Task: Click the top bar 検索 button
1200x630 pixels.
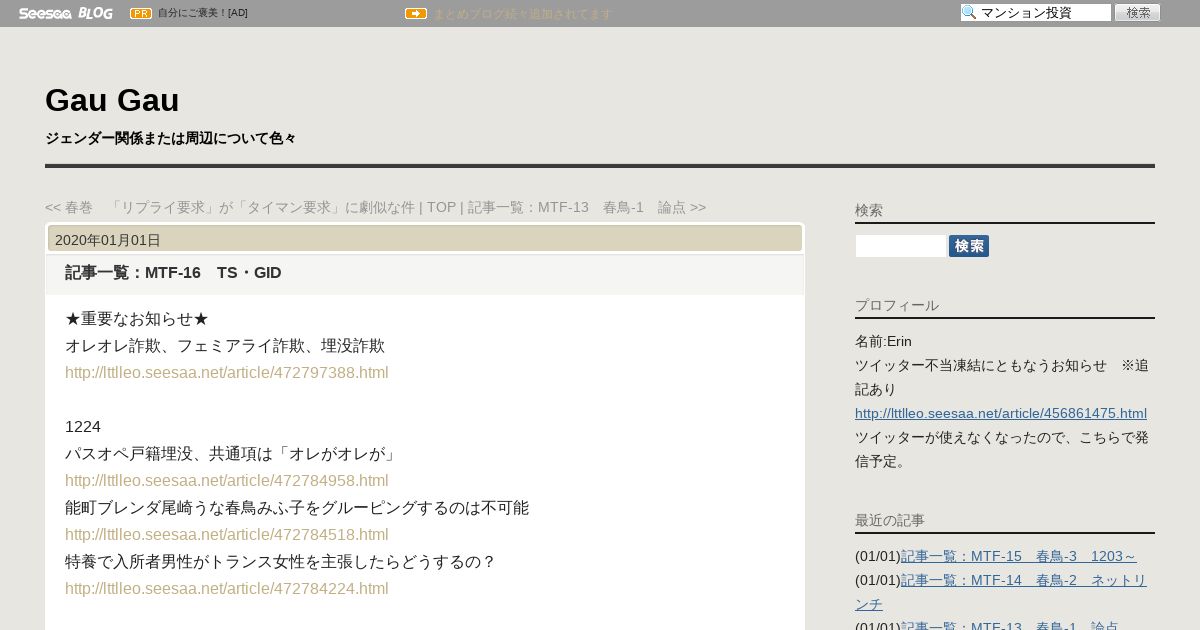Action: tap(1137, 12)
